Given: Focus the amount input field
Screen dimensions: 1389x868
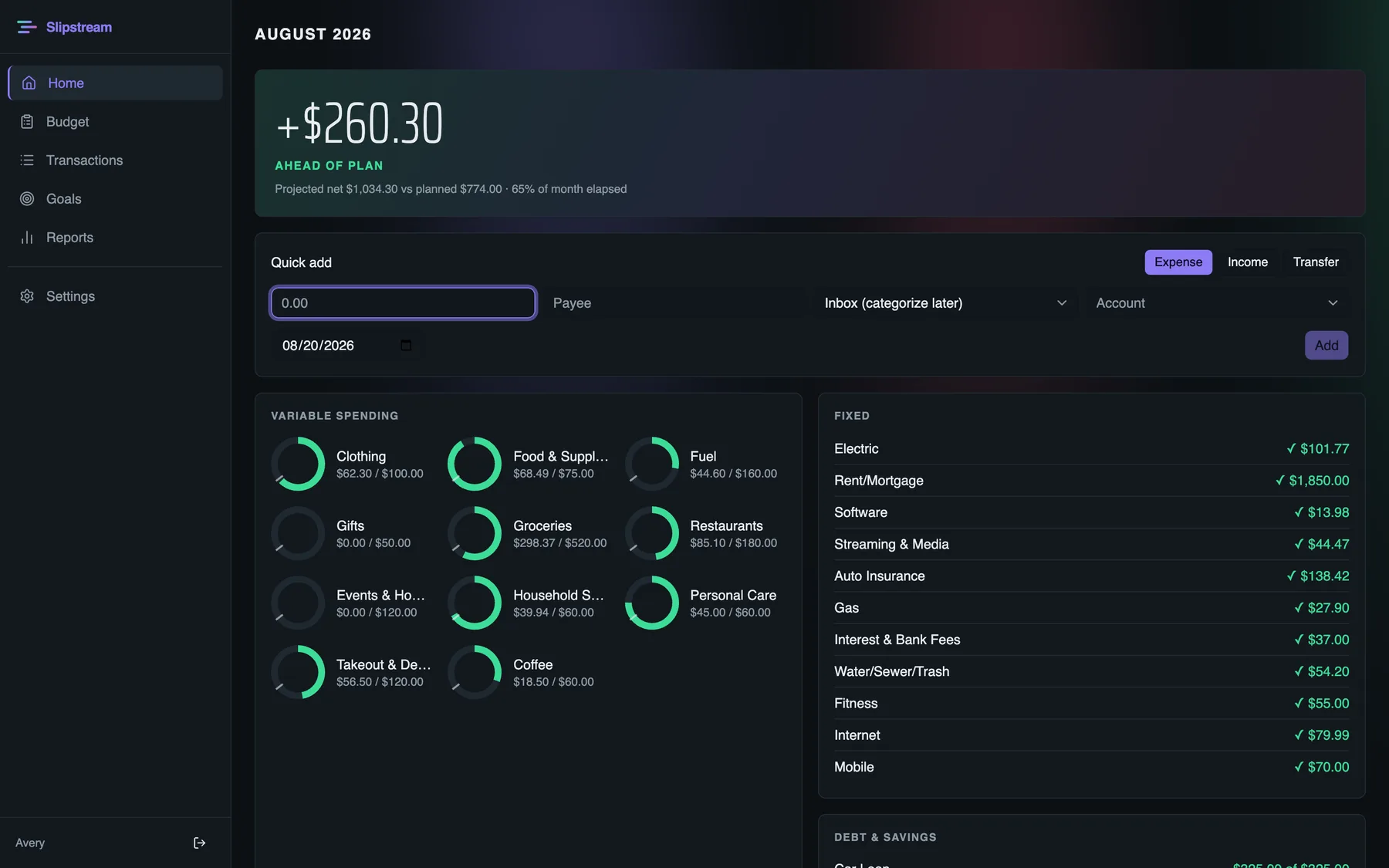Looking at the screenshot, I should (403, 303).
